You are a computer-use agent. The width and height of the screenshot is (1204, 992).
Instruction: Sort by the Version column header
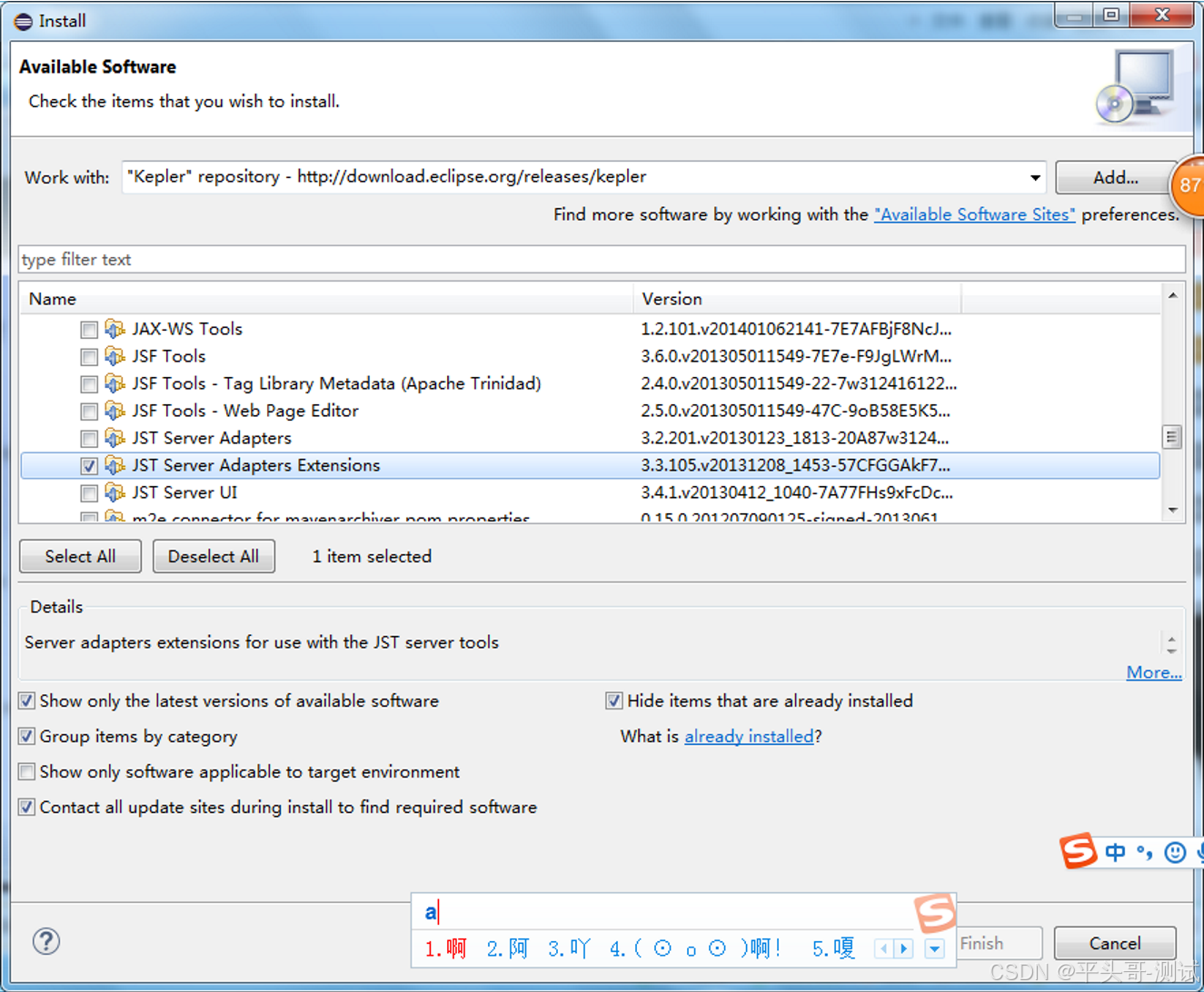(797, 299)
